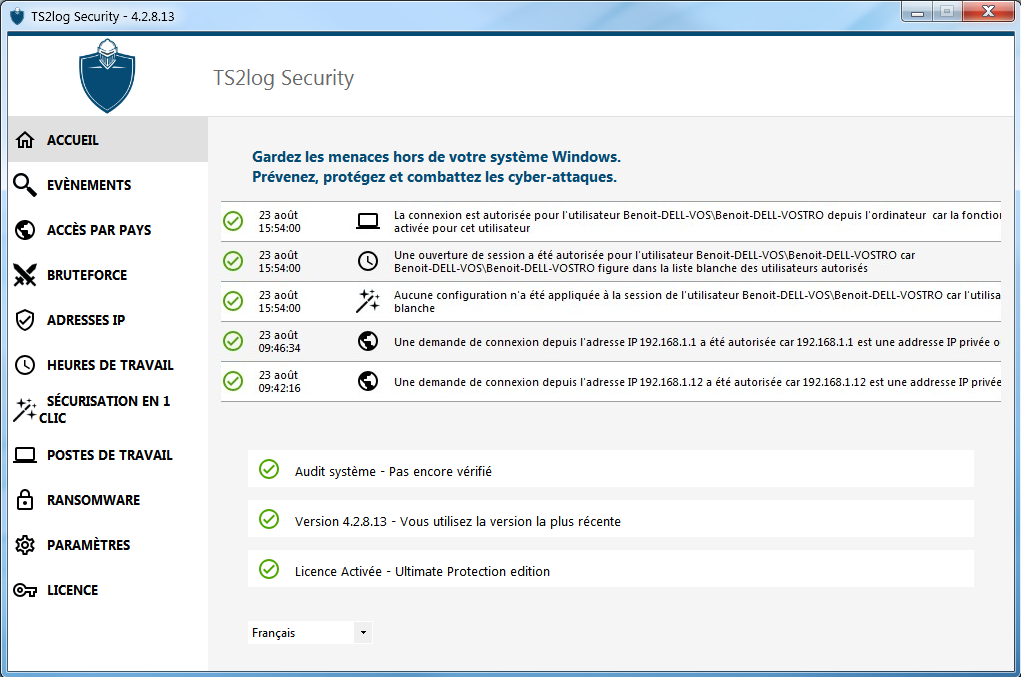Go to the Evènements section
Image resolution: width=1021 pixels, height=677 pixels.
click(108, 185)
